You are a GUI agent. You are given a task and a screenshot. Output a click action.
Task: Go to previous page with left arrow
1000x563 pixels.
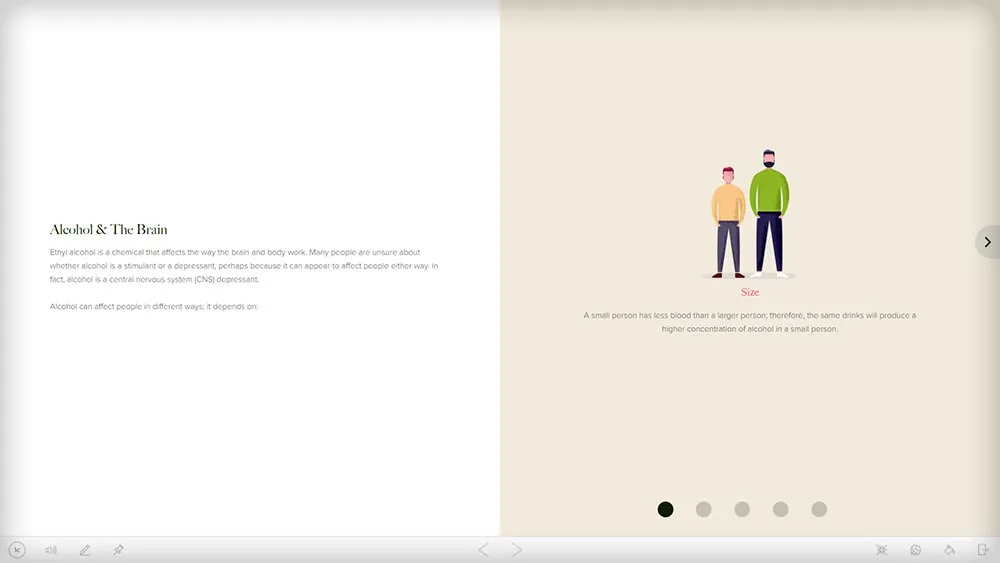(483, 550)
